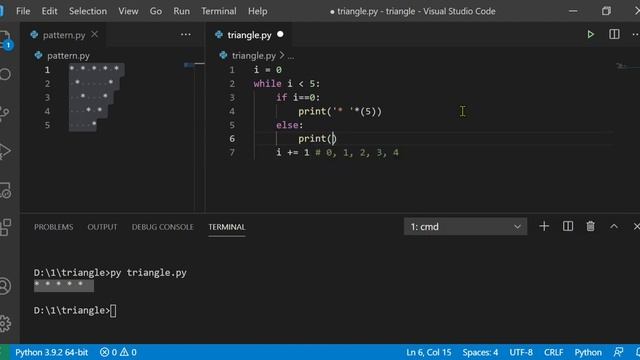This screenshot has height=360, width=640.
Task: Open Remote Explorer in activity bar
Action: (x=5, y=190)
